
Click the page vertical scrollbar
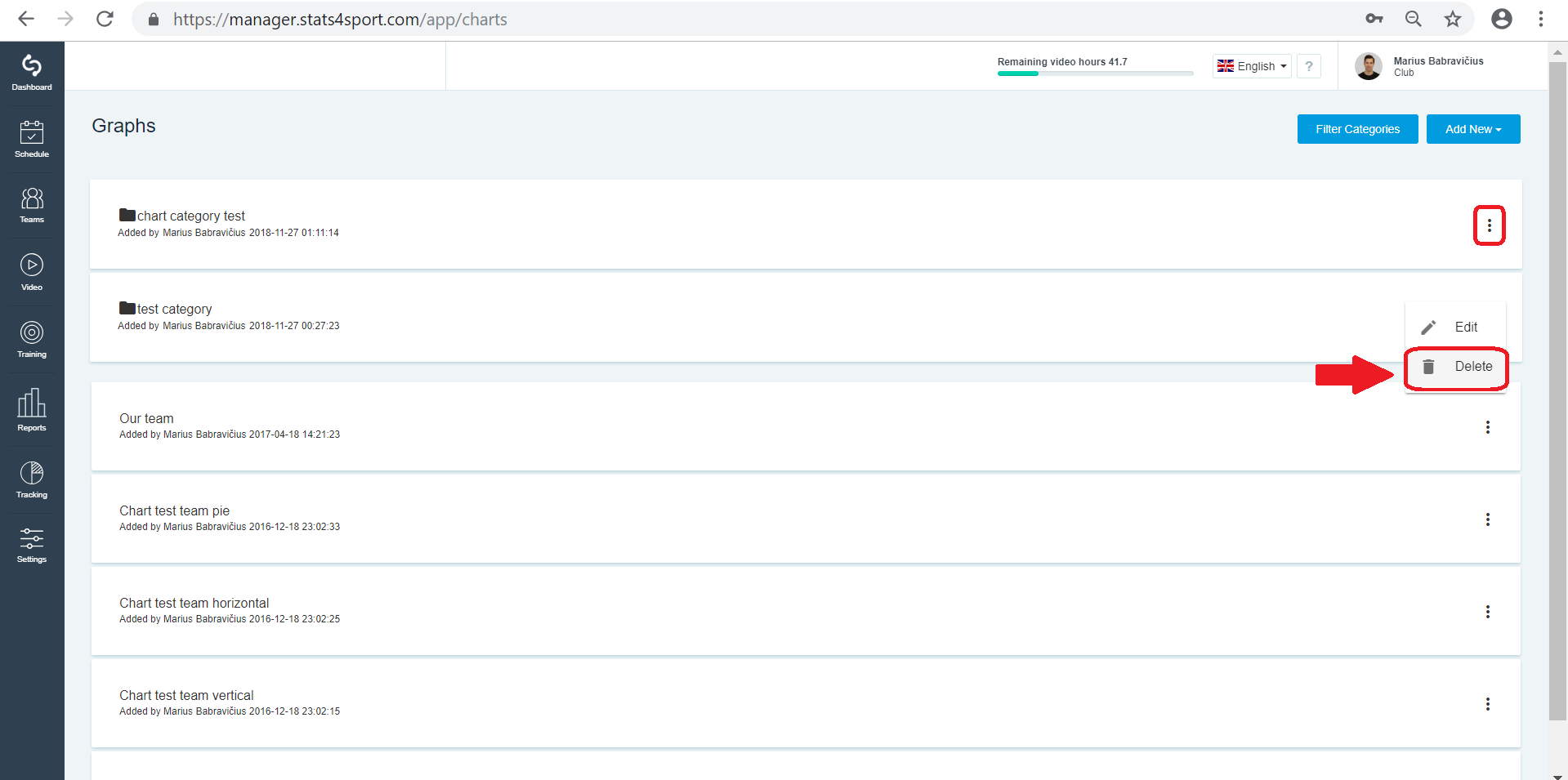coord(1557,392)
